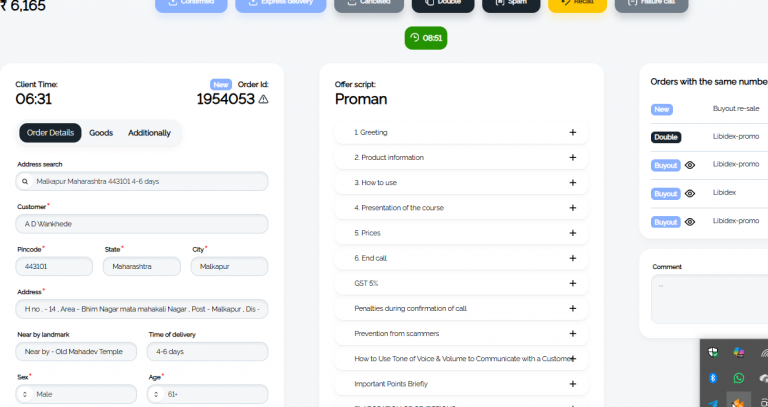768x407 pixels.
Task: Expand 4. Presentation of the course
Action: click(x=461, y=208)
